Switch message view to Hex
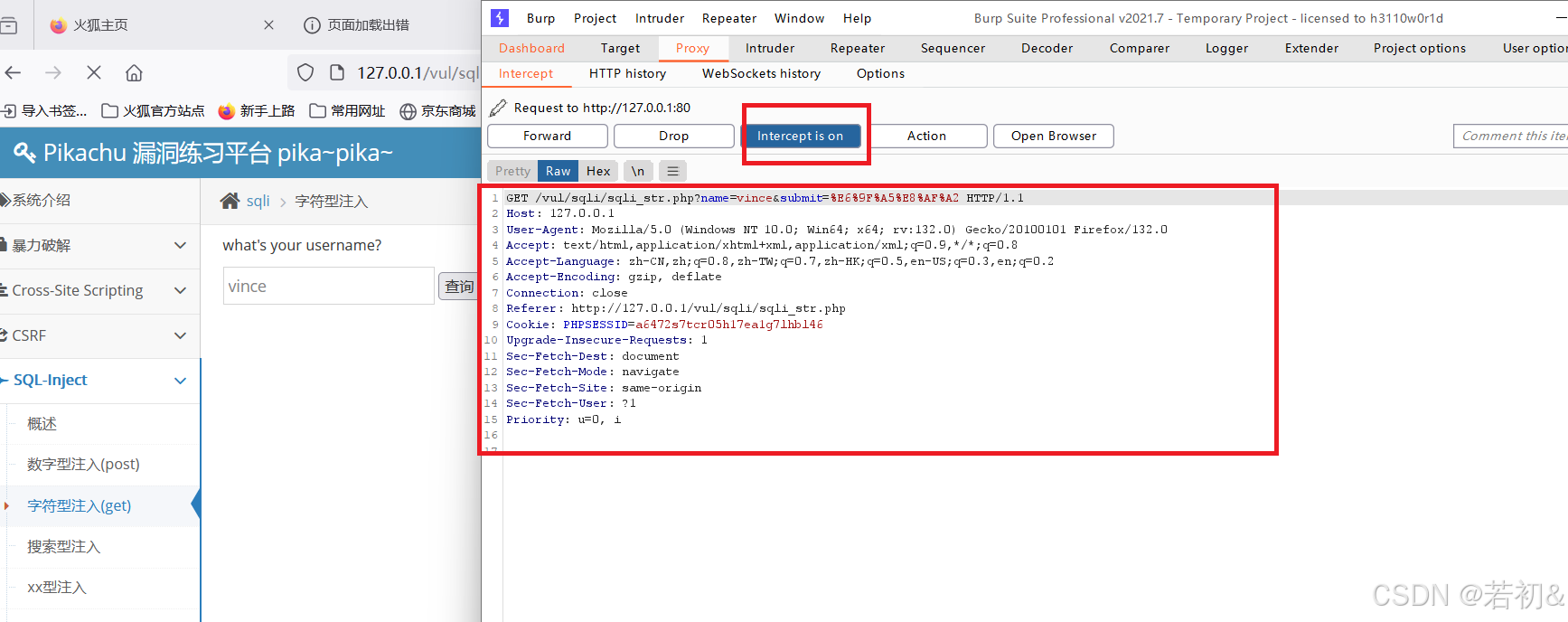Screen dimensions: 1568x622 (x=598, y=171)
